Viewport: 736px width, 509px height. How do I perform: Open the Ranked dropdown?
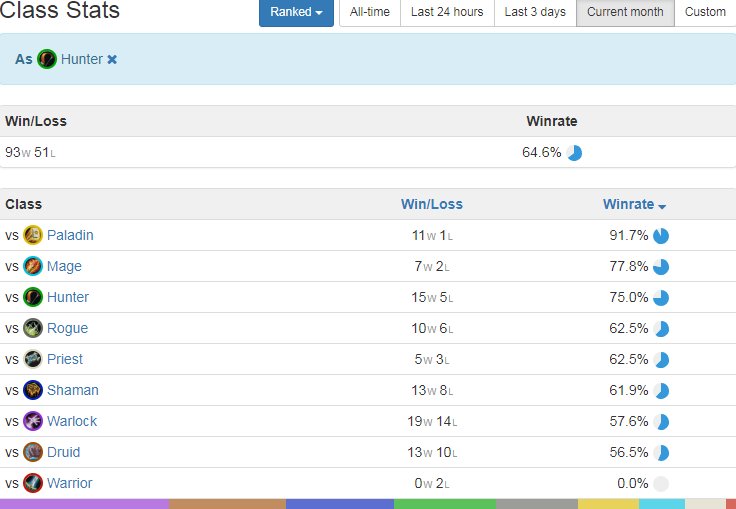pyautogui.click(x=296, y=12)
